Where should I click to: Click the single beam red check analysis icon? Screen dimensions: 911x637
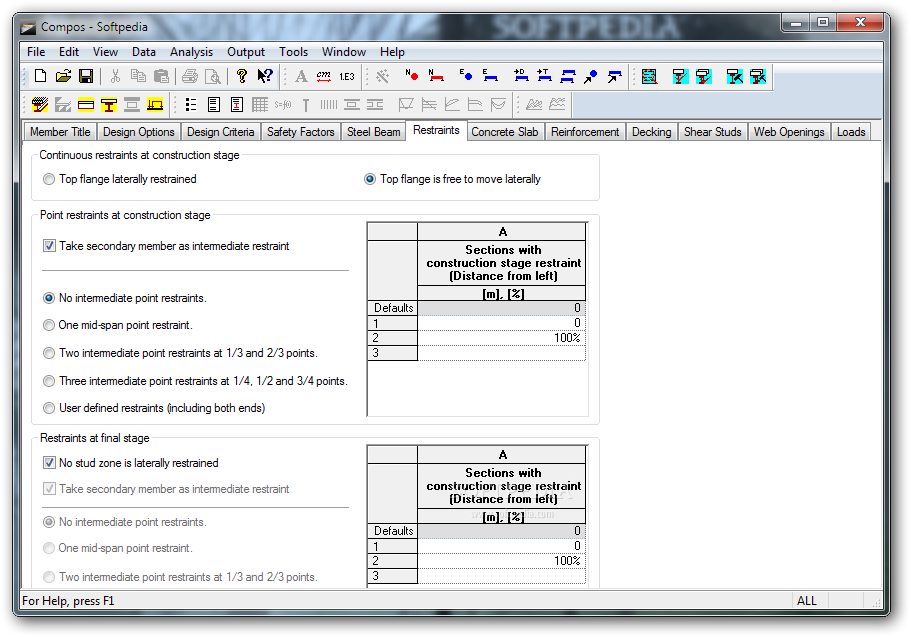[x=680, y=76]
